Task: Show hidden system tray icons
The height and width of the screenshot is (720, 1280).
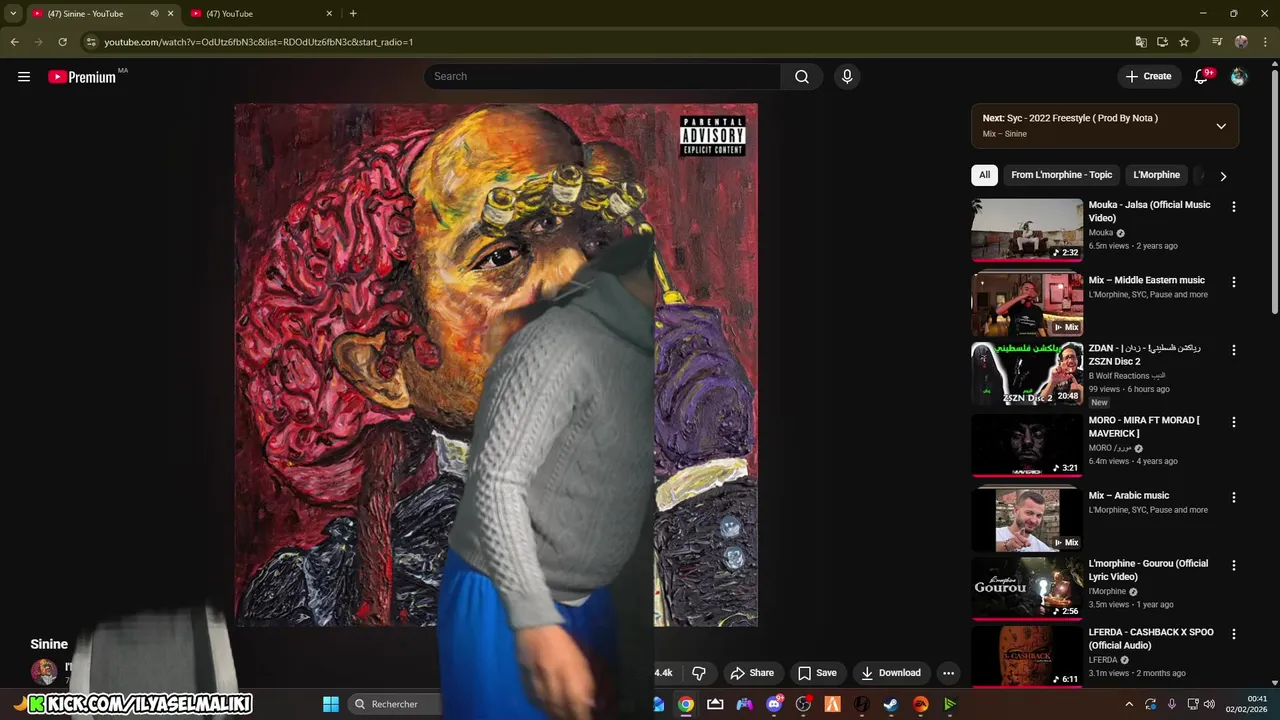Action: click(1129, 704)
